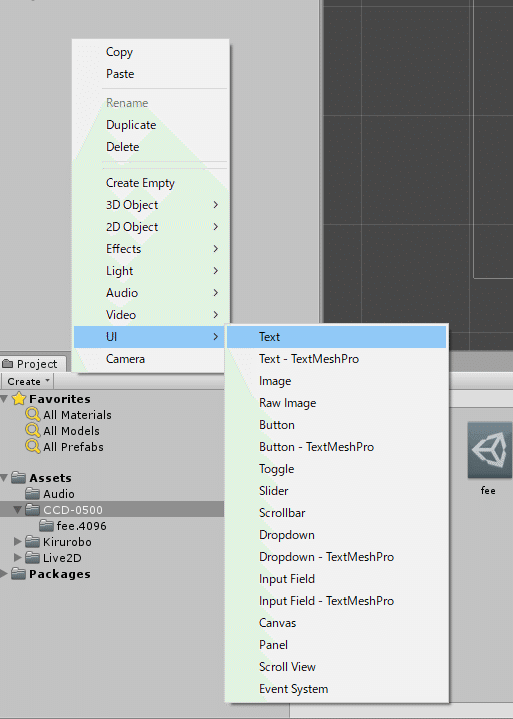Select the Live2D folder name

click(x=62, y=558)
